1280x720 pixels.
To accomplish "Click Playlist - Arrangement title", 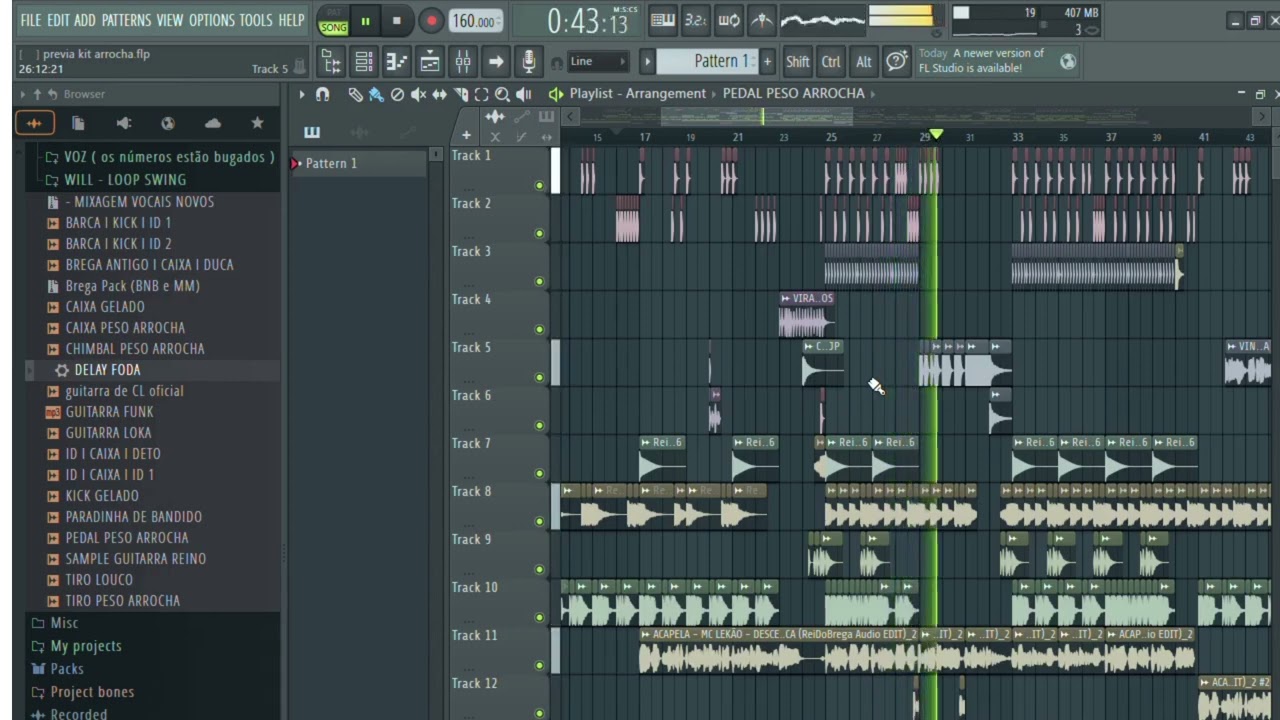I will (638, 93).
